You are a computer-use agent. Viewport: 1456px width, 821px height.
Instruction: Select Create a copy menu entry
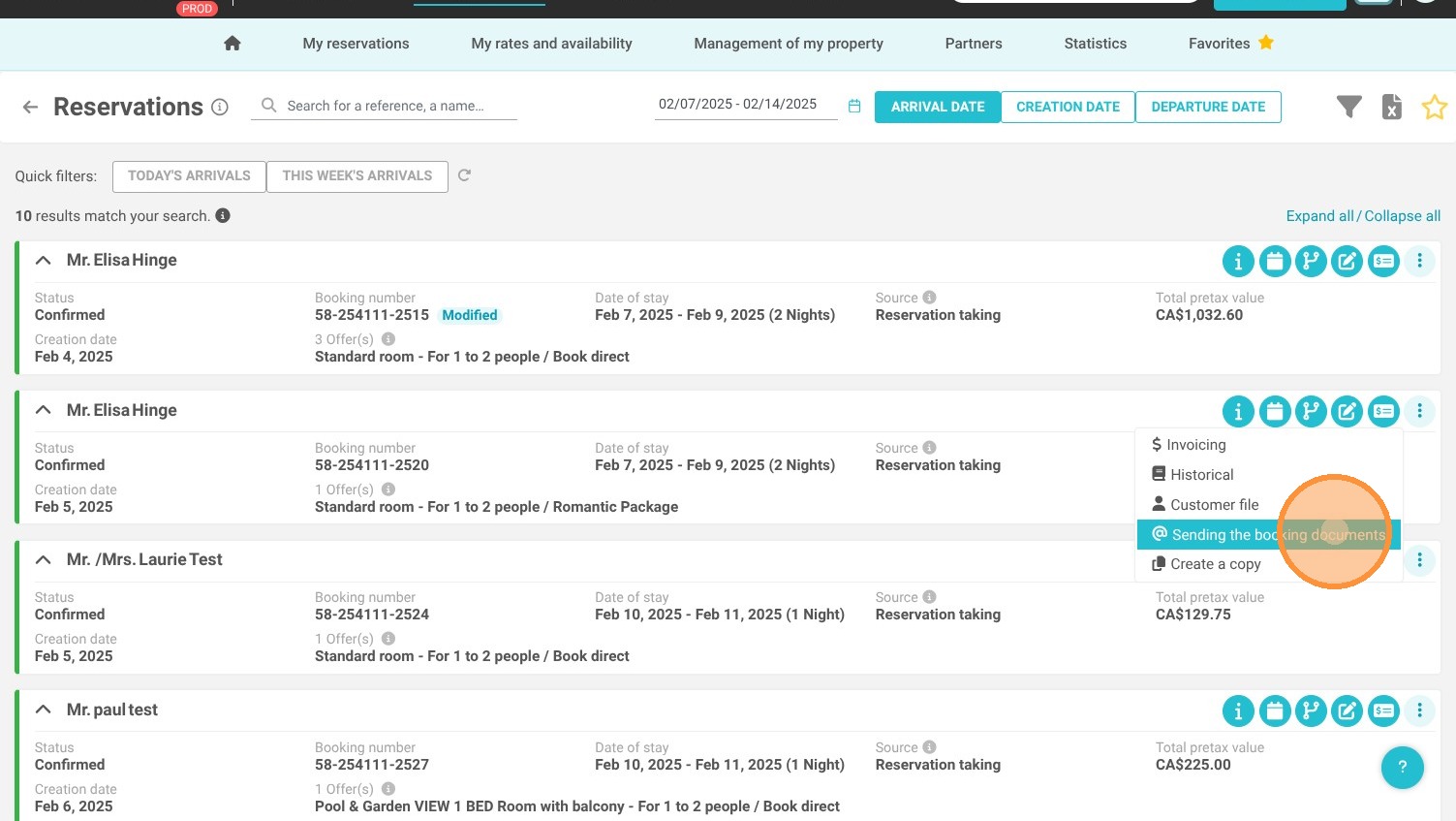pyautogui.click(x=1269, y=564)
